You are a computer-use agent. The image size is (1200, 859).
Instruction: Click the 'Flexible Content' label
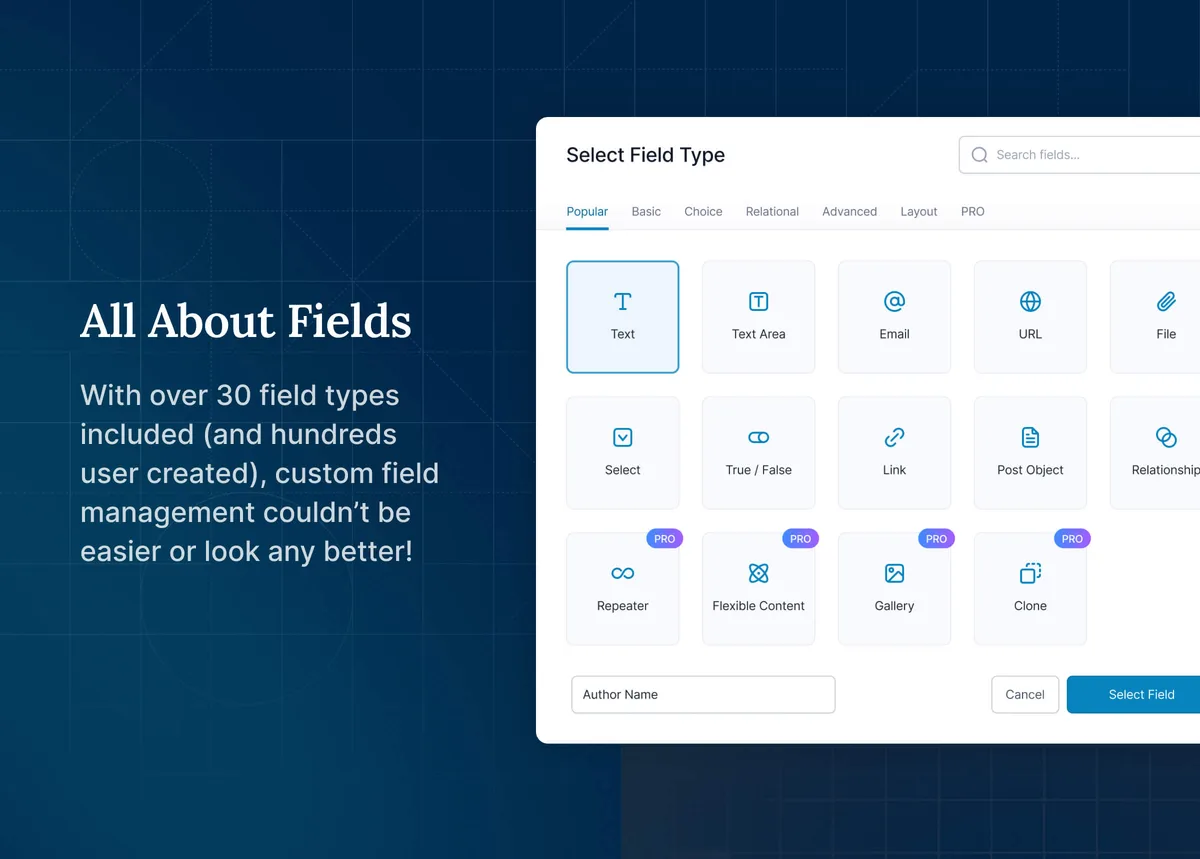pos(758,606)
